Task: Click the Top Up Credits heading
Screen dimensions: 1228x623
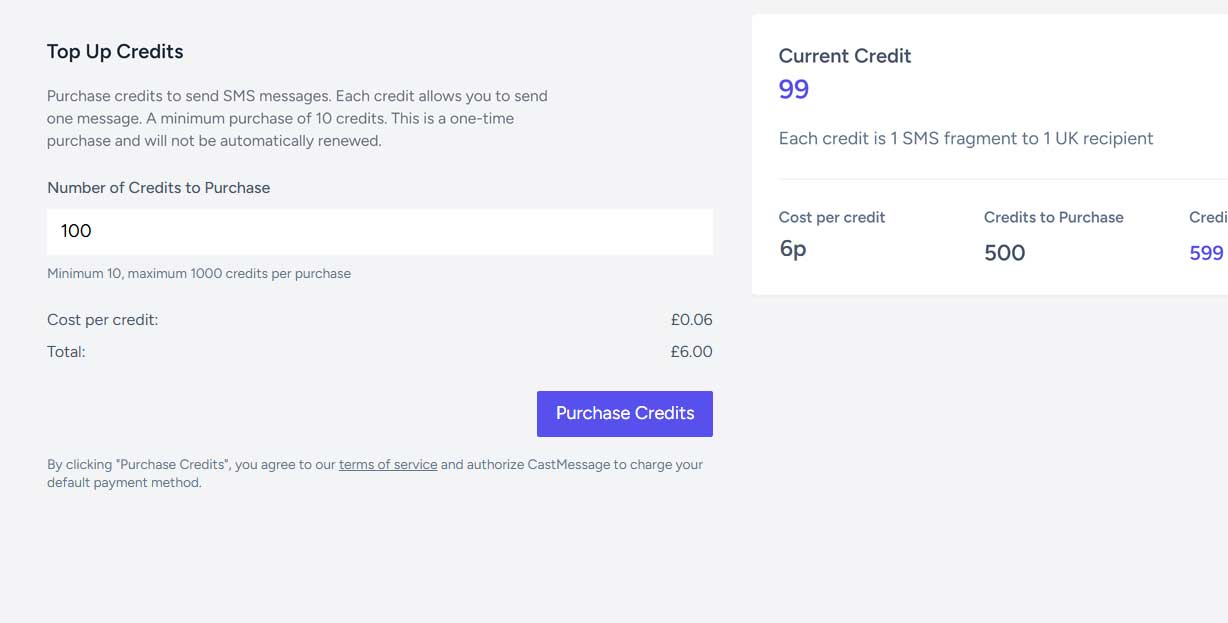Action: (x=115, y=52)
